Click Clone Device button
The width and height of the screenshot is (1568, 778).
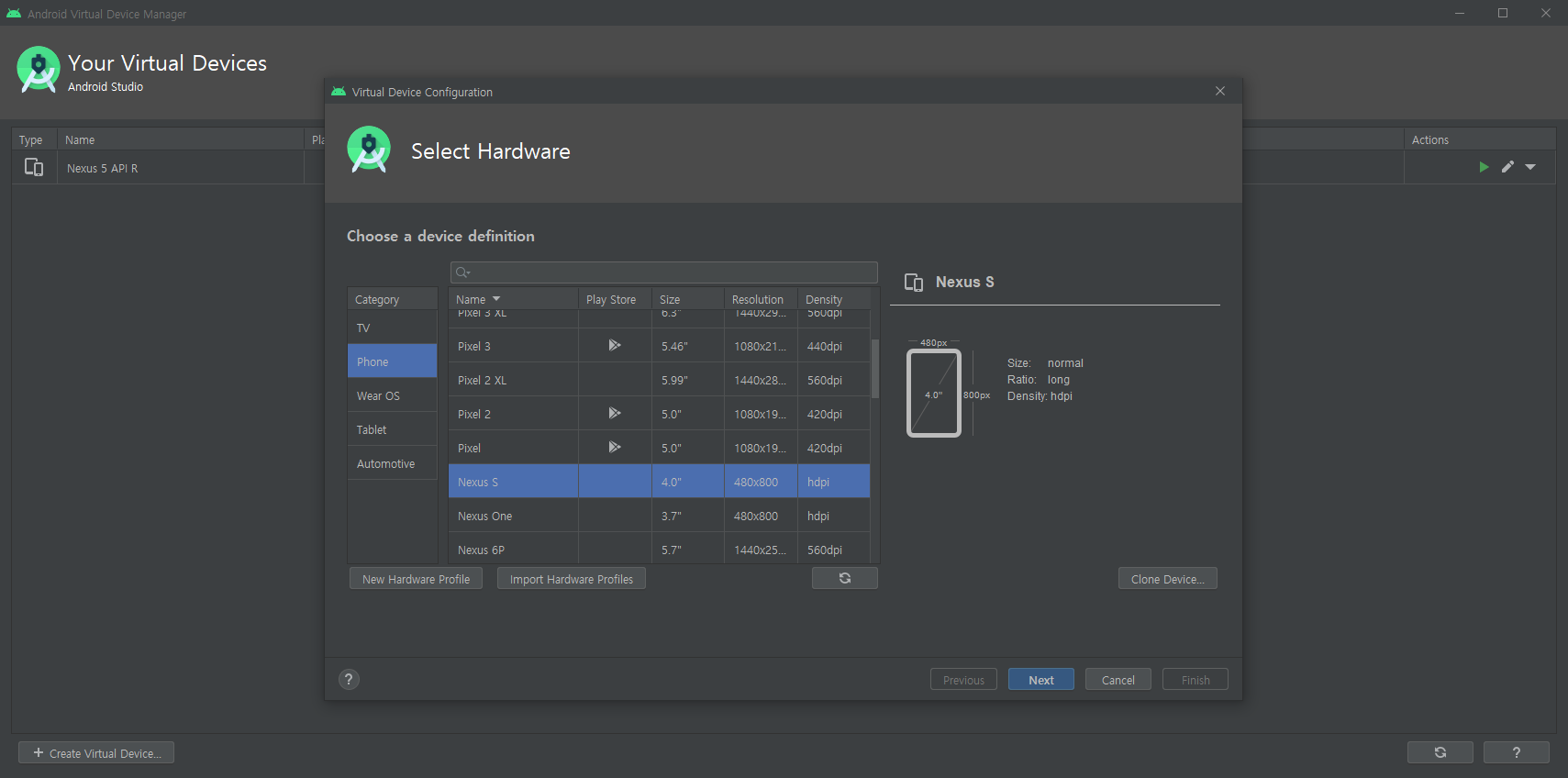[1168, 578]
